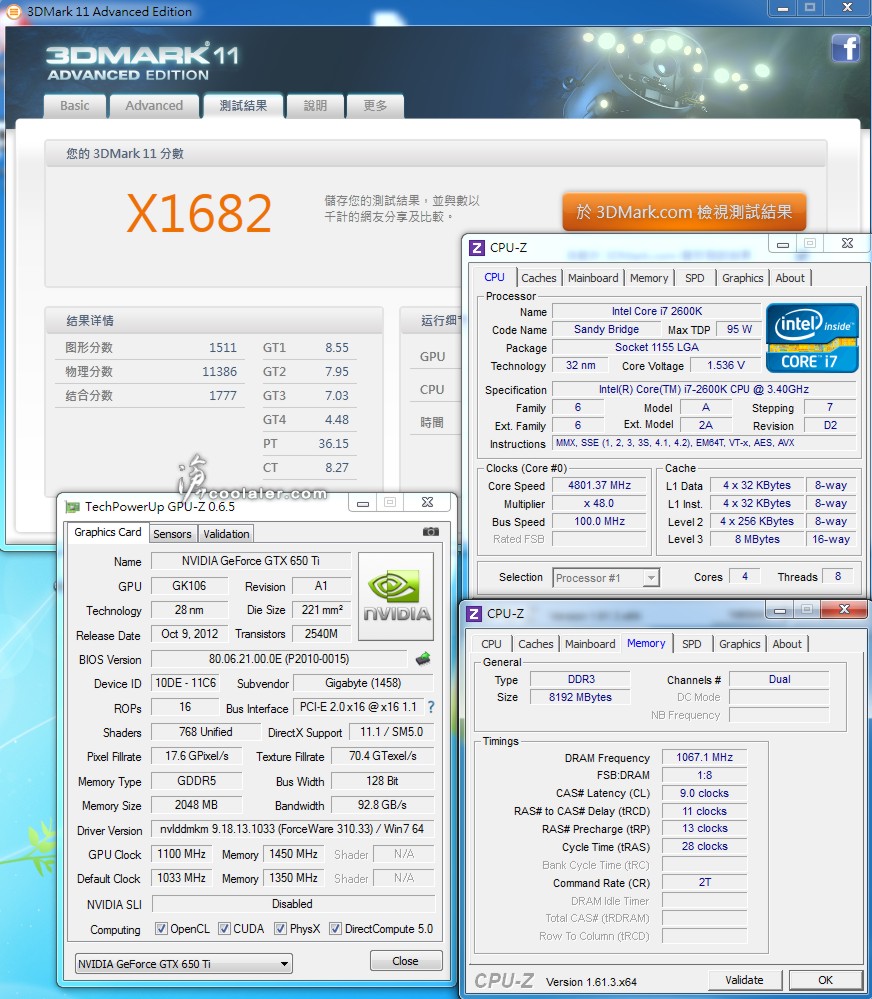Toggle the CUDA checkbox

coord(224,928)
